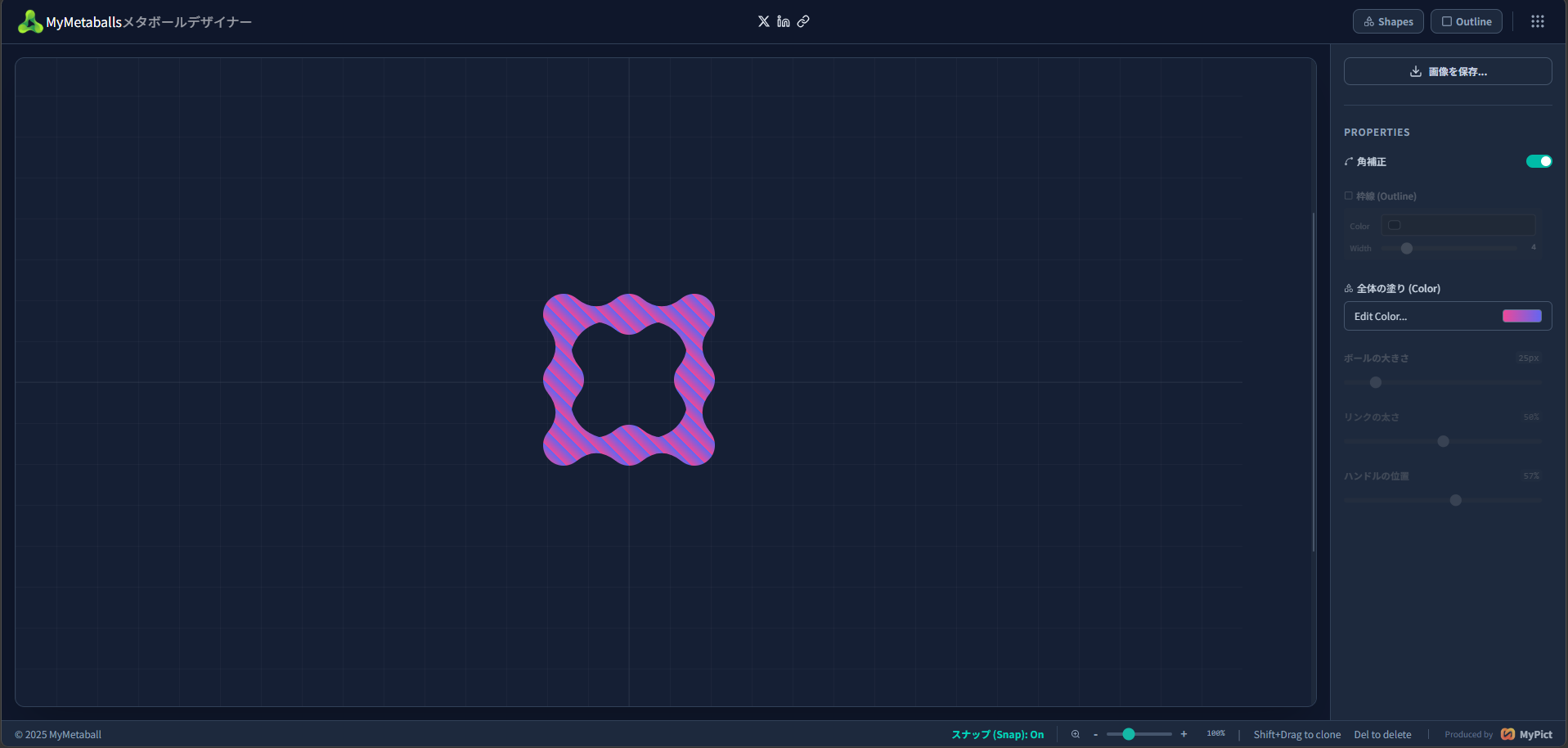Check the 枠線 (Outline) checkbox
This screenshot has width=1568, height=748.
click(1349, 196)
